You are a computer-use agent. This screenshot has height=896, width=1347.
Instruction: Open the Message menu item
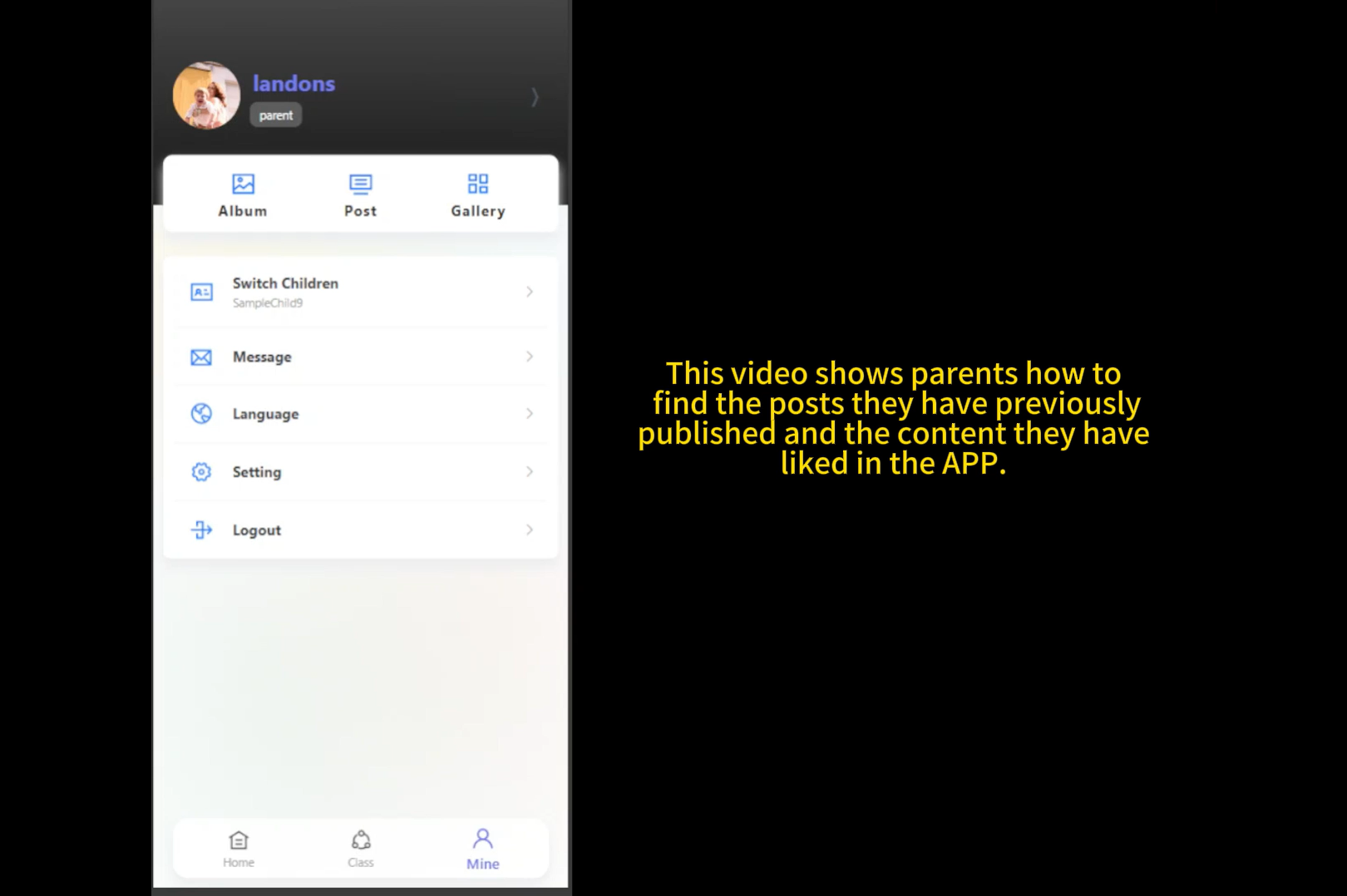click(262, 357)
